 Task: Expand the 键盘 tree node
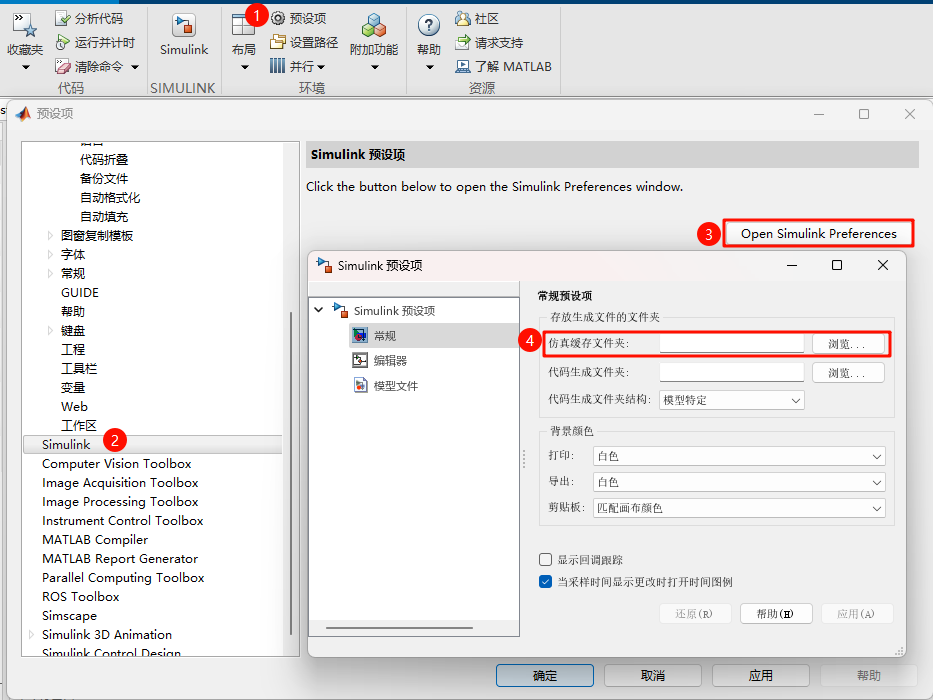tap(50, 330)
